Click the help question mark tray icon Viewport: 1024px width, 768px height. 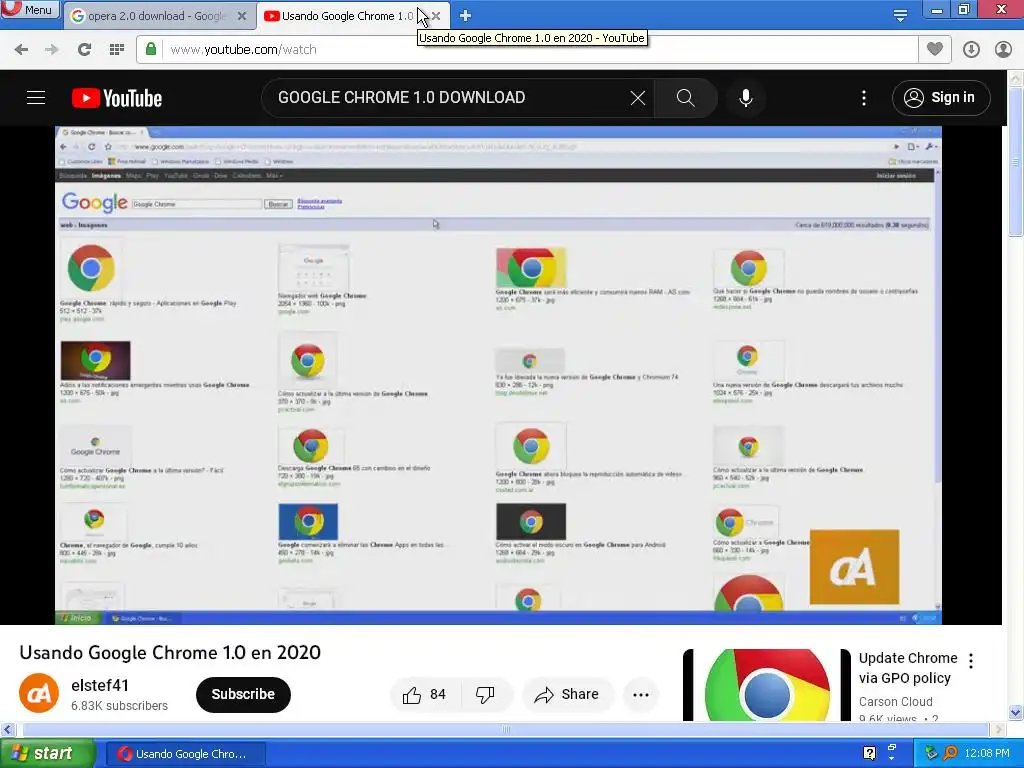tap(869, 753)
